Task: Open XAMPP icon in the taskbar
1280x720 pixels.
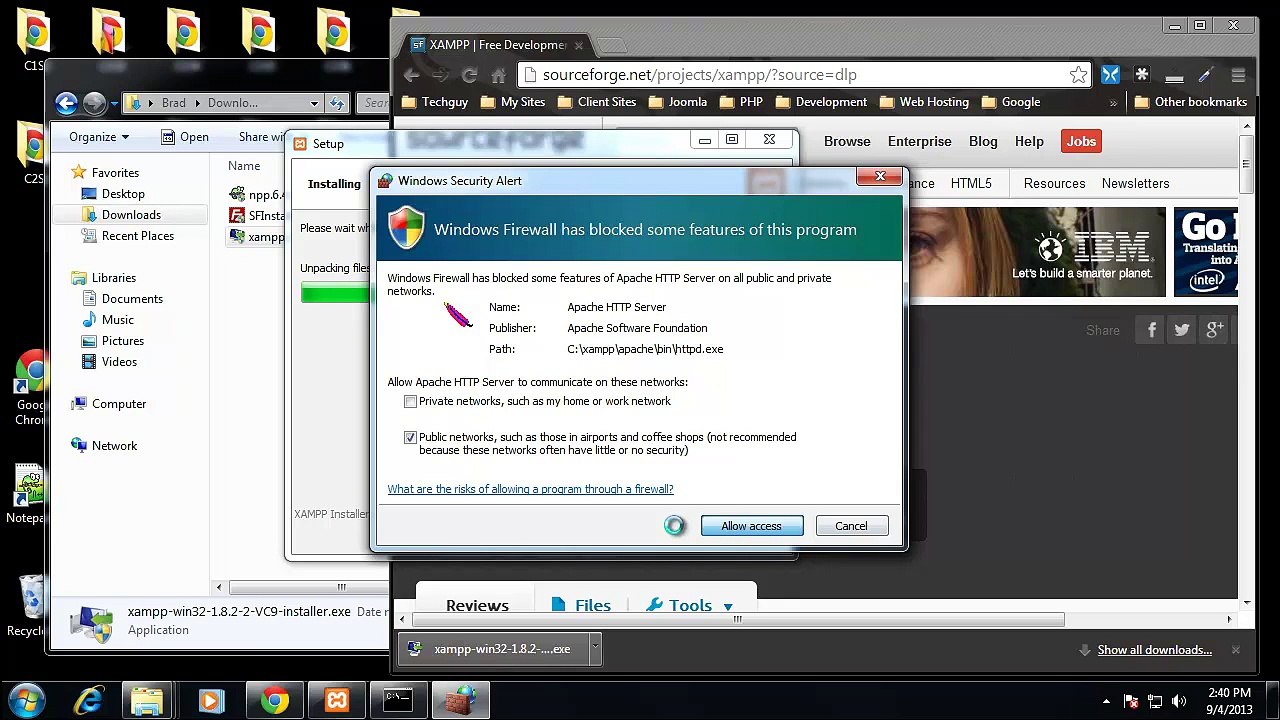Action: pyautogui.click(x=337, y=701)
